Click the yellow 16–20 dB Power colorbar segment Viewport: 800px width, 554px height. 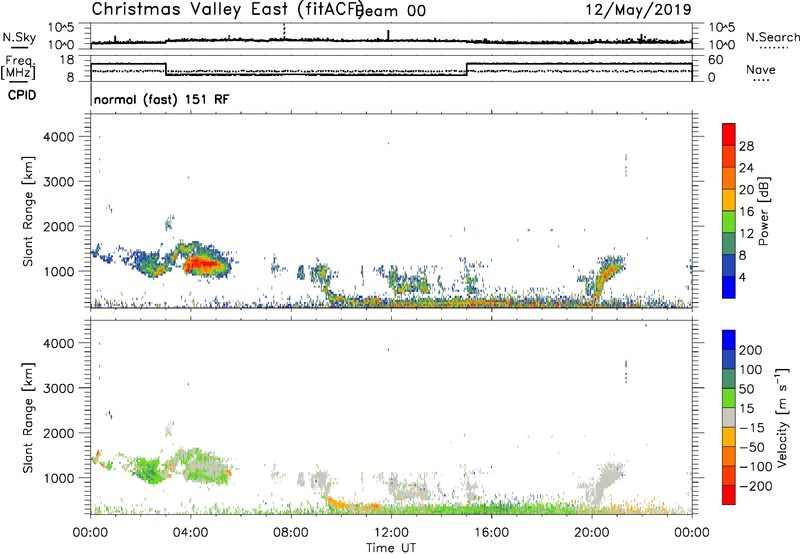click(x=729, y=199)
